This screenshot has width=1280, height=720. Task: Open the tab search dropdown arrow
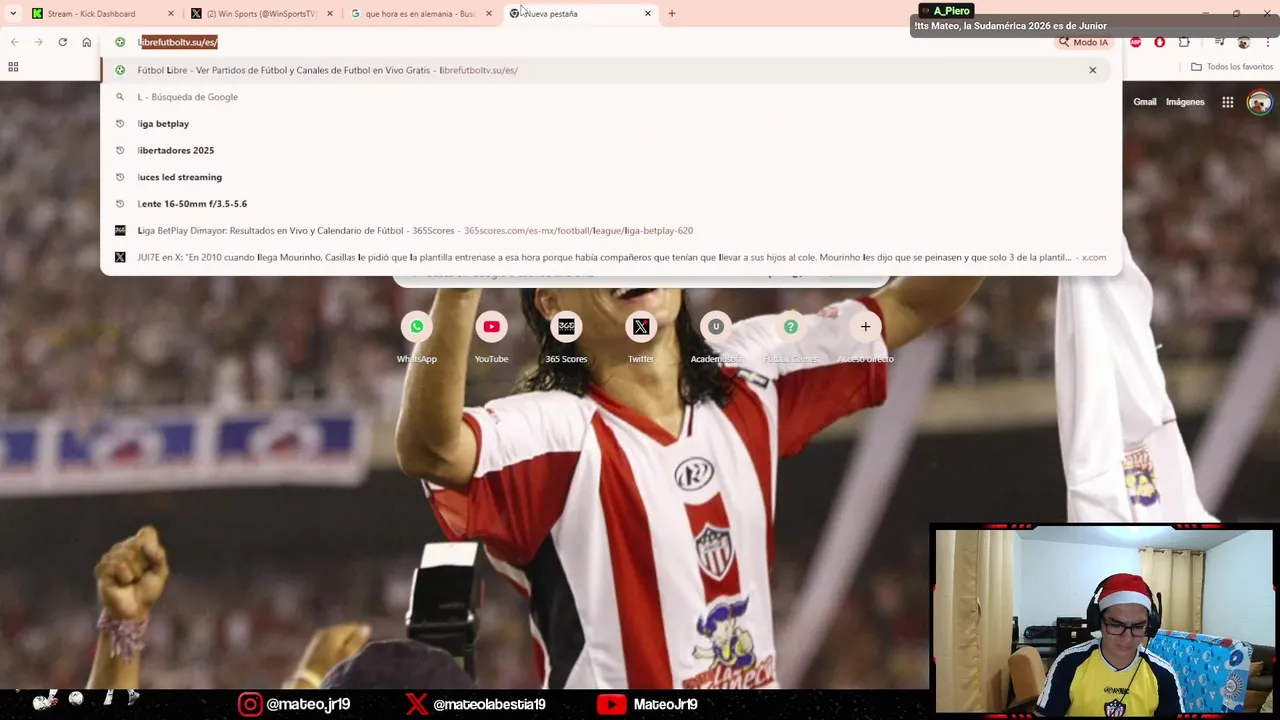click(13, 14)
